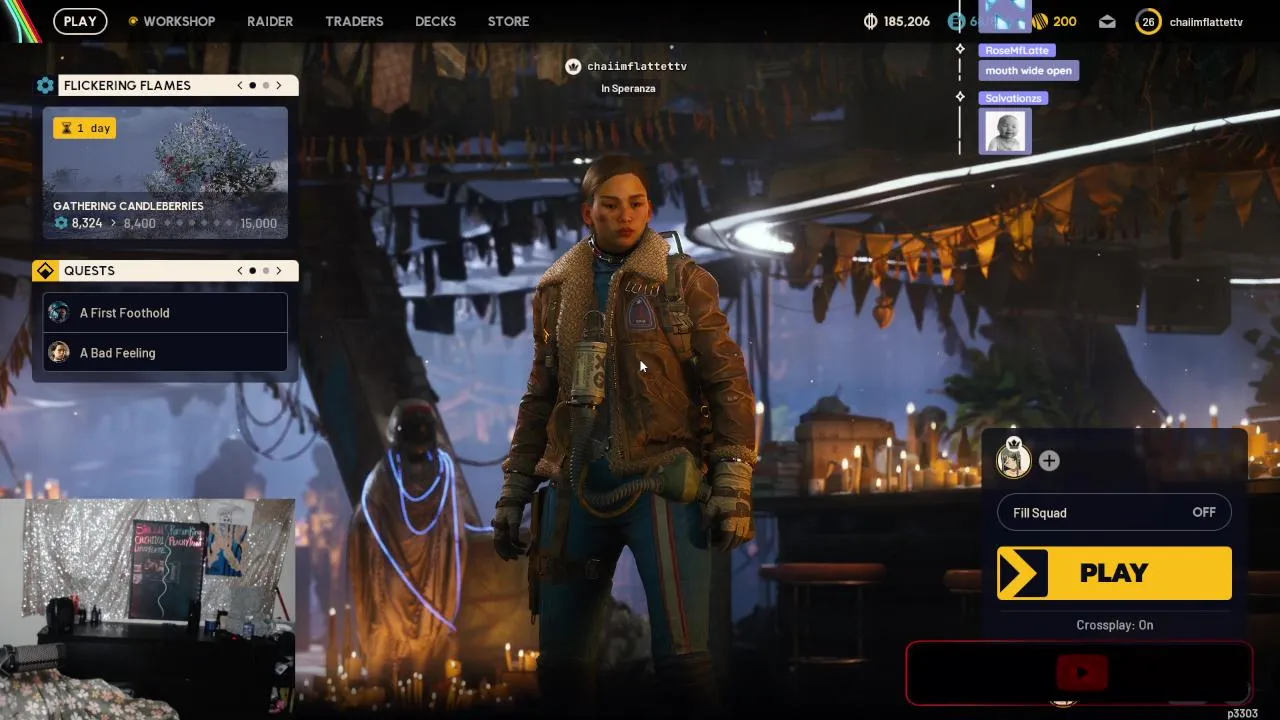Go to previous event with left arrow
The height and width of the screenshot is (720, 1280).
[240, 85]
